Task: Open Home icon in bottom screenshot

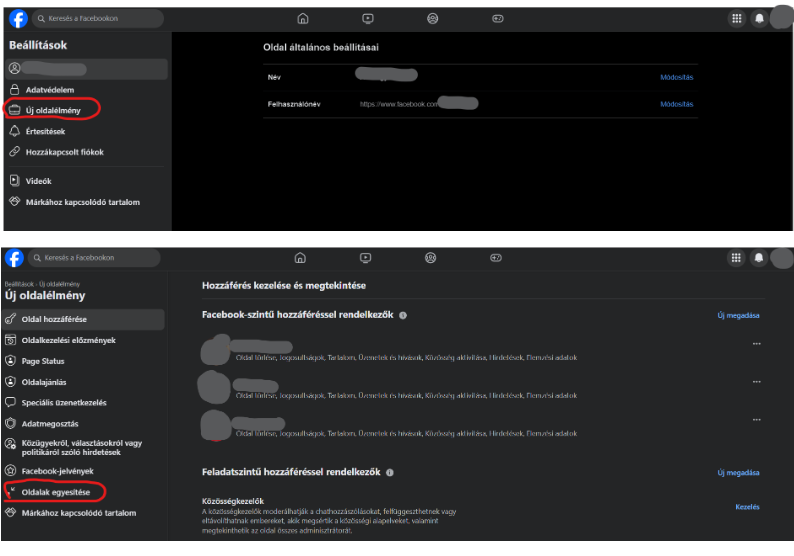Action: pos(300,258)
